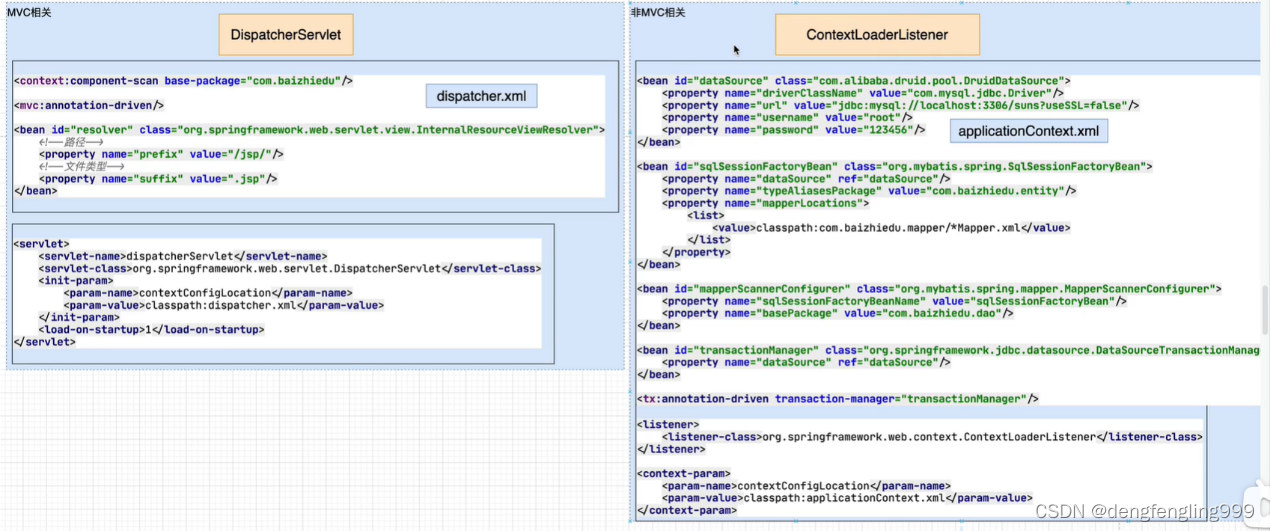Screen dimensions: 1270x531
Task: Click the opening <context-param> tag line
Action: pyautogui.click(x=684, y=473)
